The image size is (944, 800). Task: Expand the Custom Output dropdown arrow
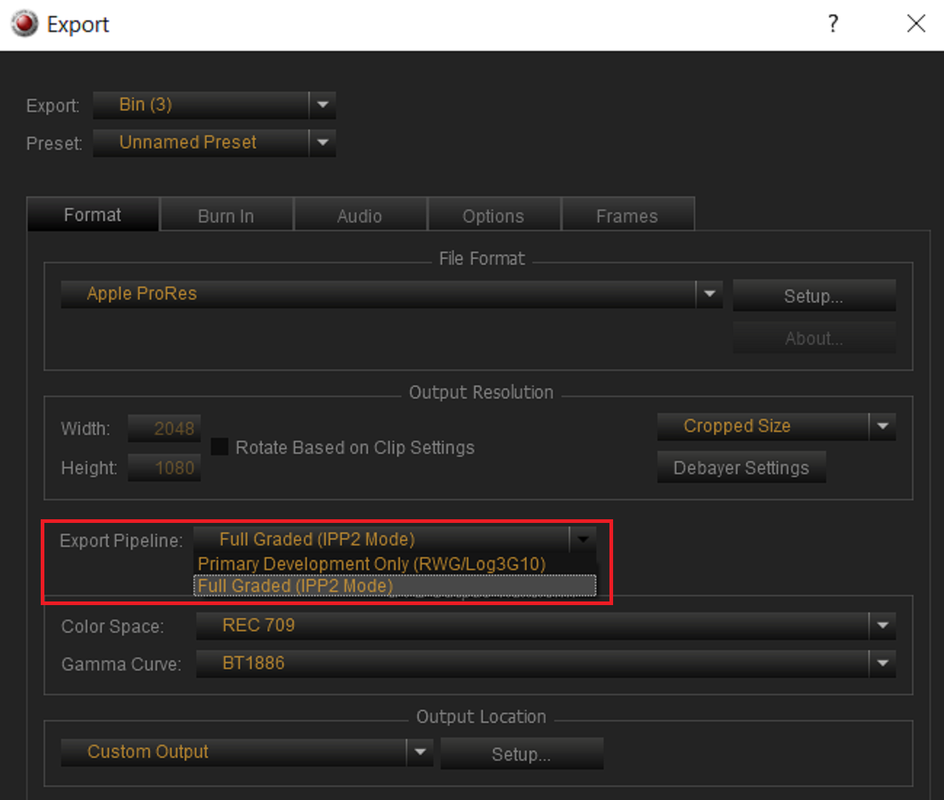pyautogui.click(x=420, y=752)
